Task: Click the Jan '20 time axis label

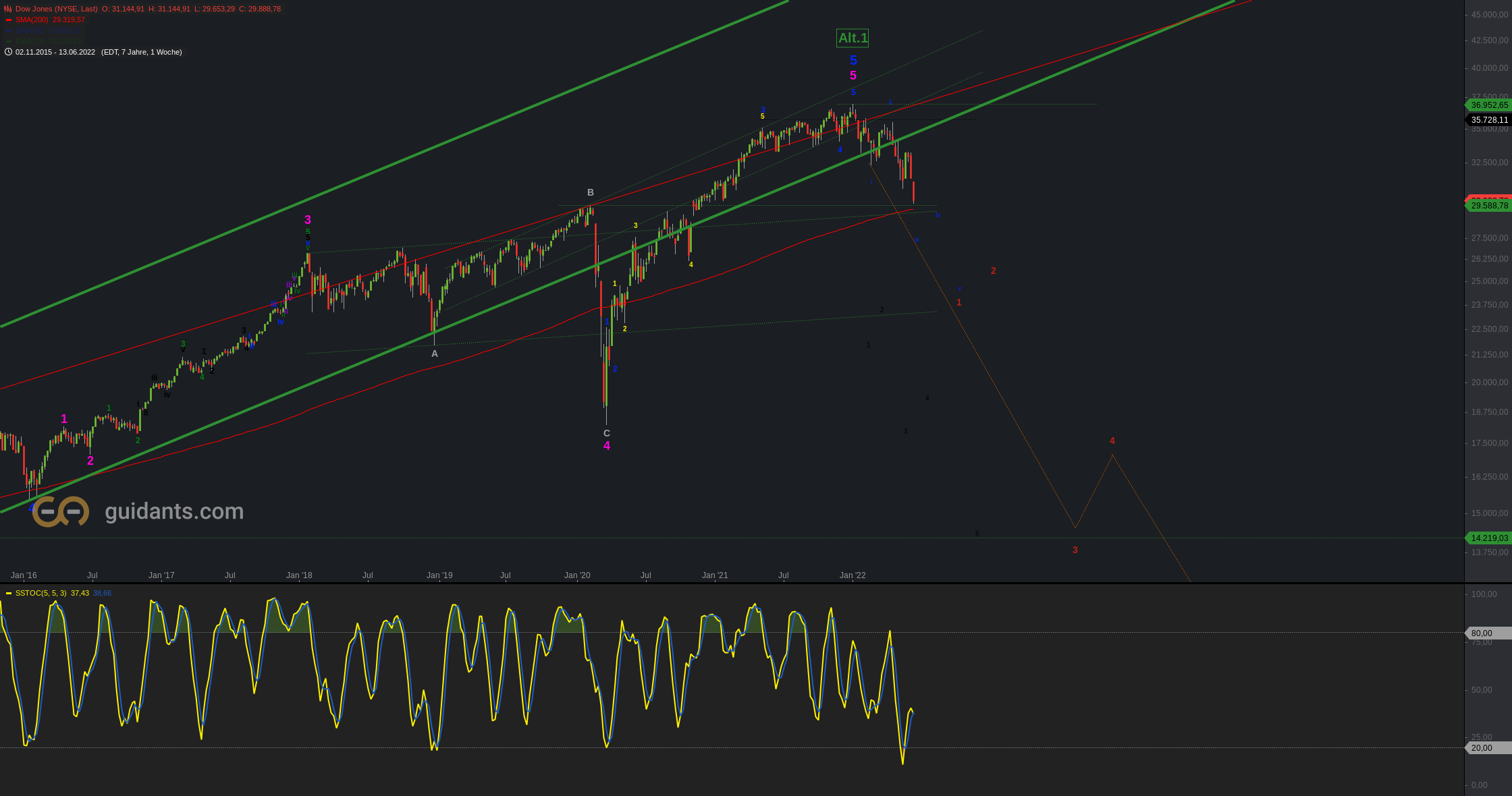Action: (577, 575)
